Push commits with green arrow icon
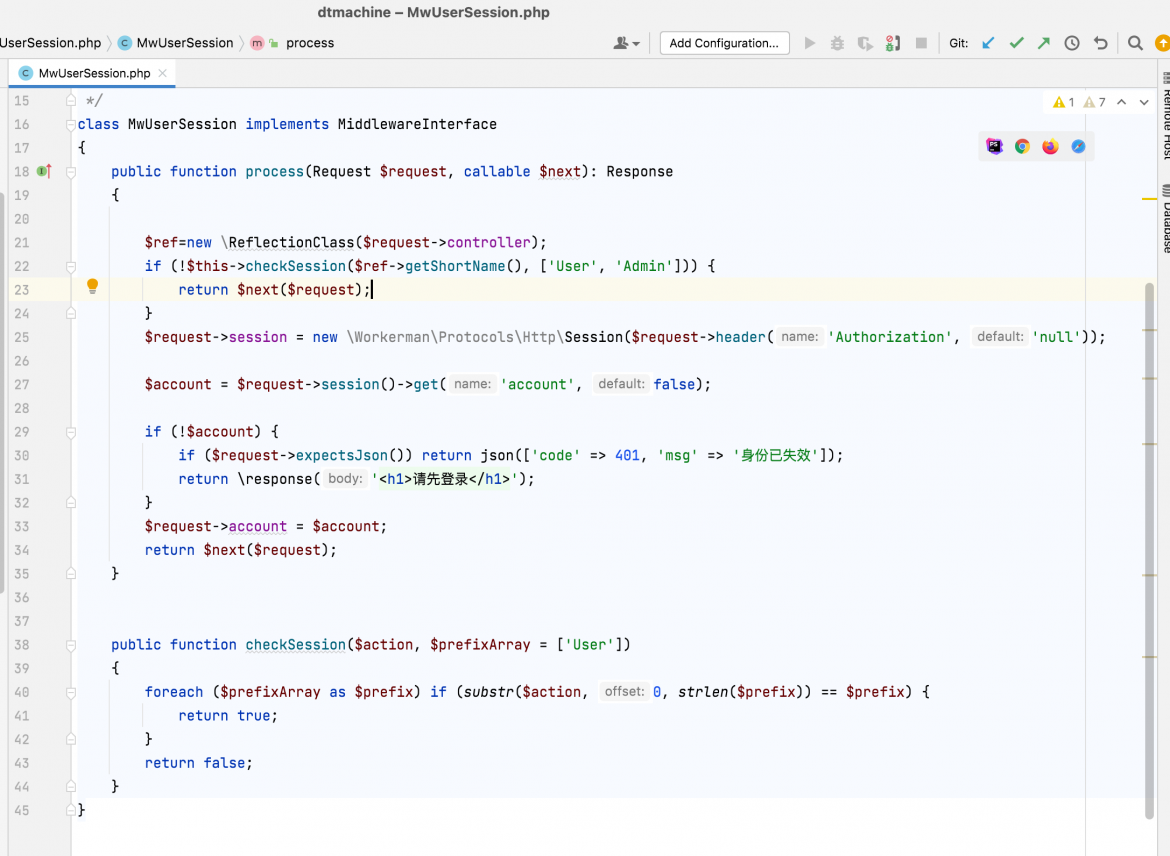Screen dimensions: 1170x856 click(1044, 43)
